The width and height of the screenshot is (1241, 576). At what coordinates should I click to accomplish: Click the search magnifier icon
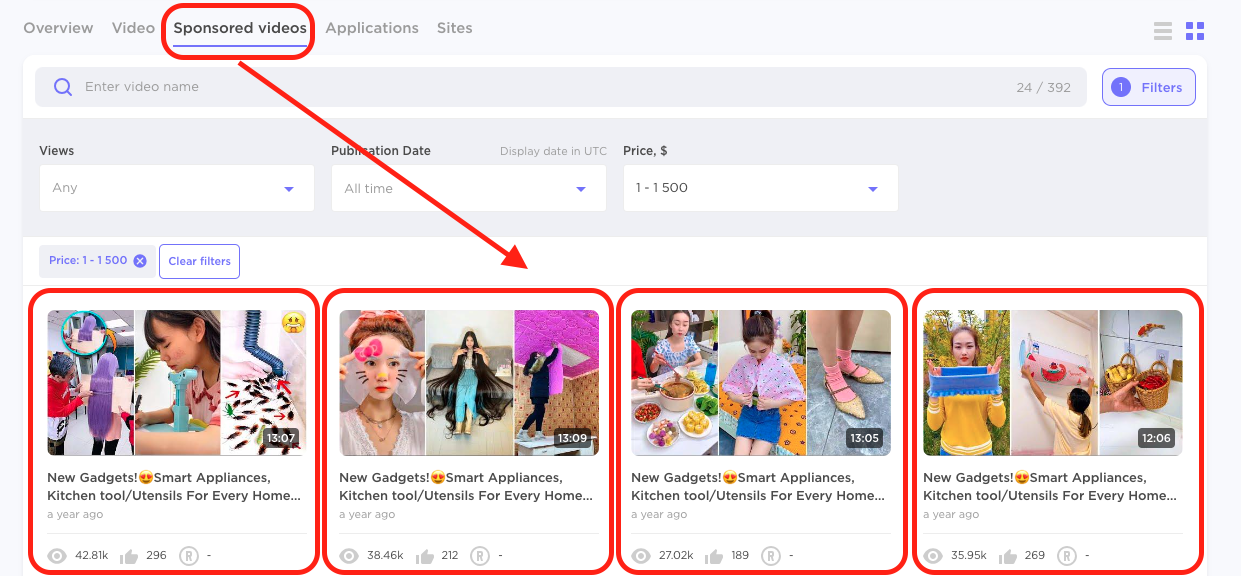[62, 87]
